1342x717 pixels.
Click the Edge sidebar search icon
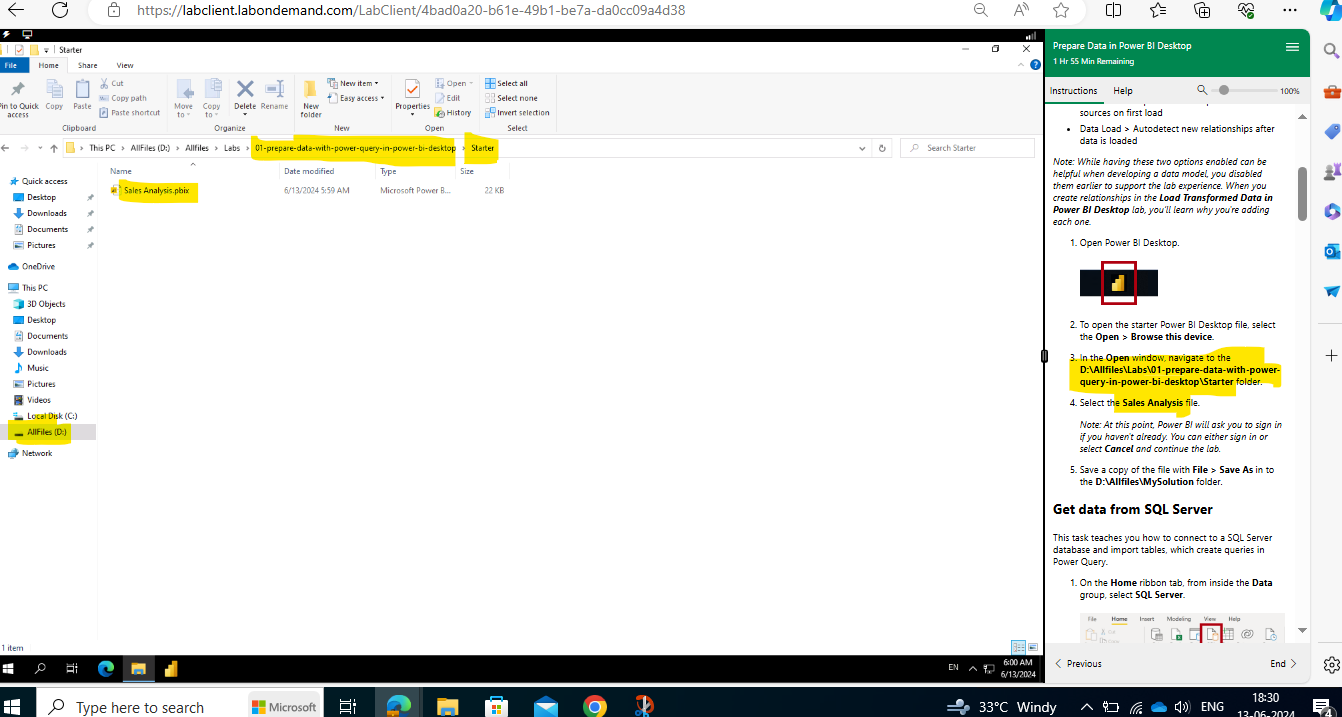[1331, 50]
